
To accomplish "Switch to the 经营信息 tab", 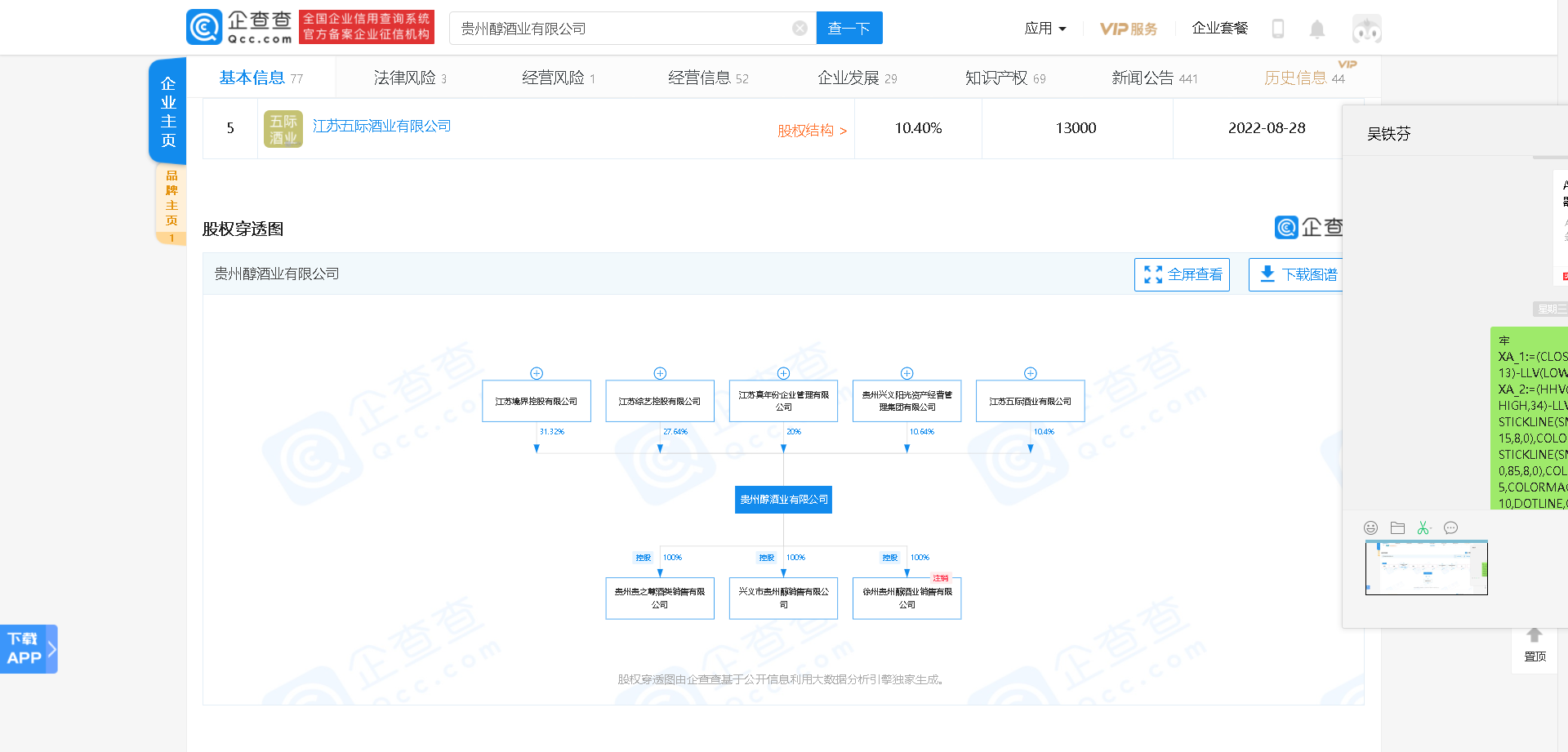I will (708, 78).
